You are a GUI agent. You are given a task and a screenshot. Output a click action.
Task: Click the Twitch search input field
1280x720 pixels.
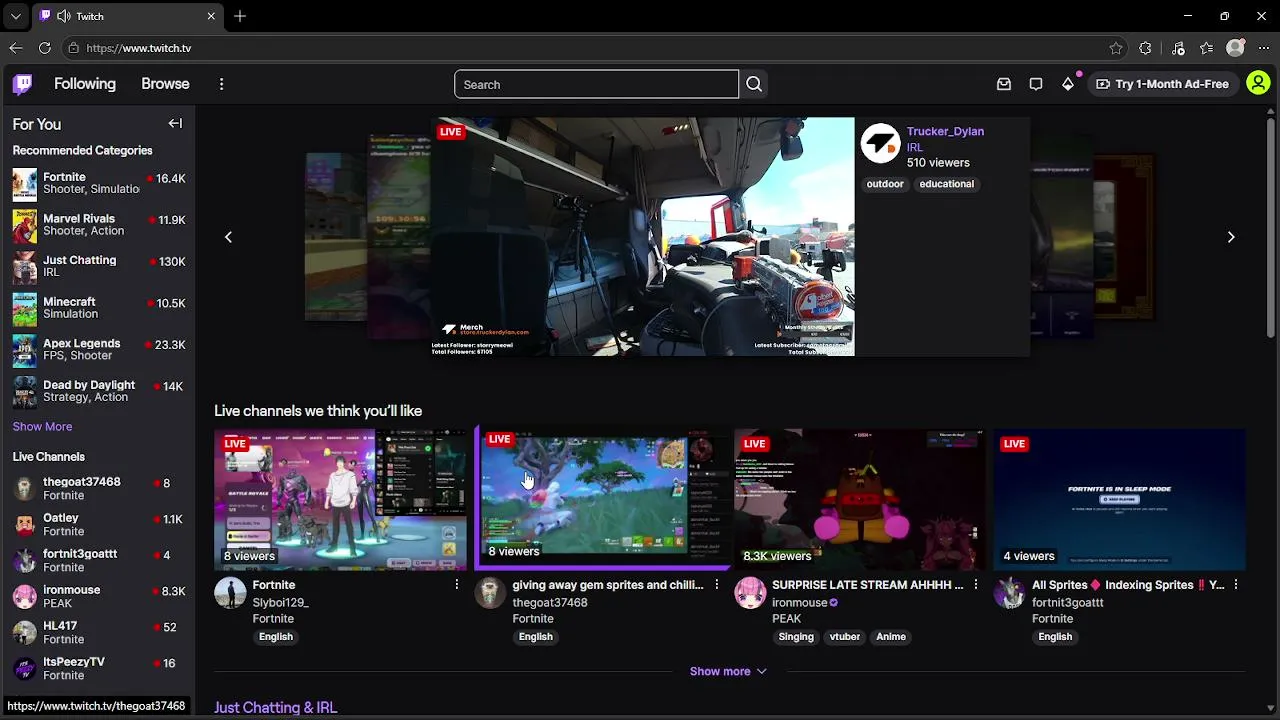[596, 84]
